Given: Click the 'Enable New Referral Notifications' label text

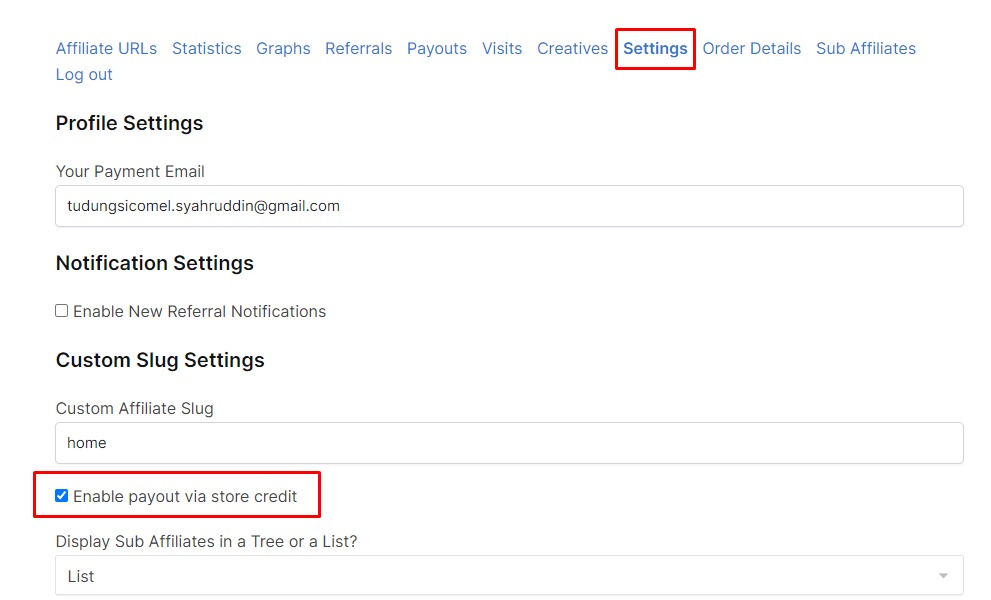Looking at the screenshot, I should pos(199,311).
